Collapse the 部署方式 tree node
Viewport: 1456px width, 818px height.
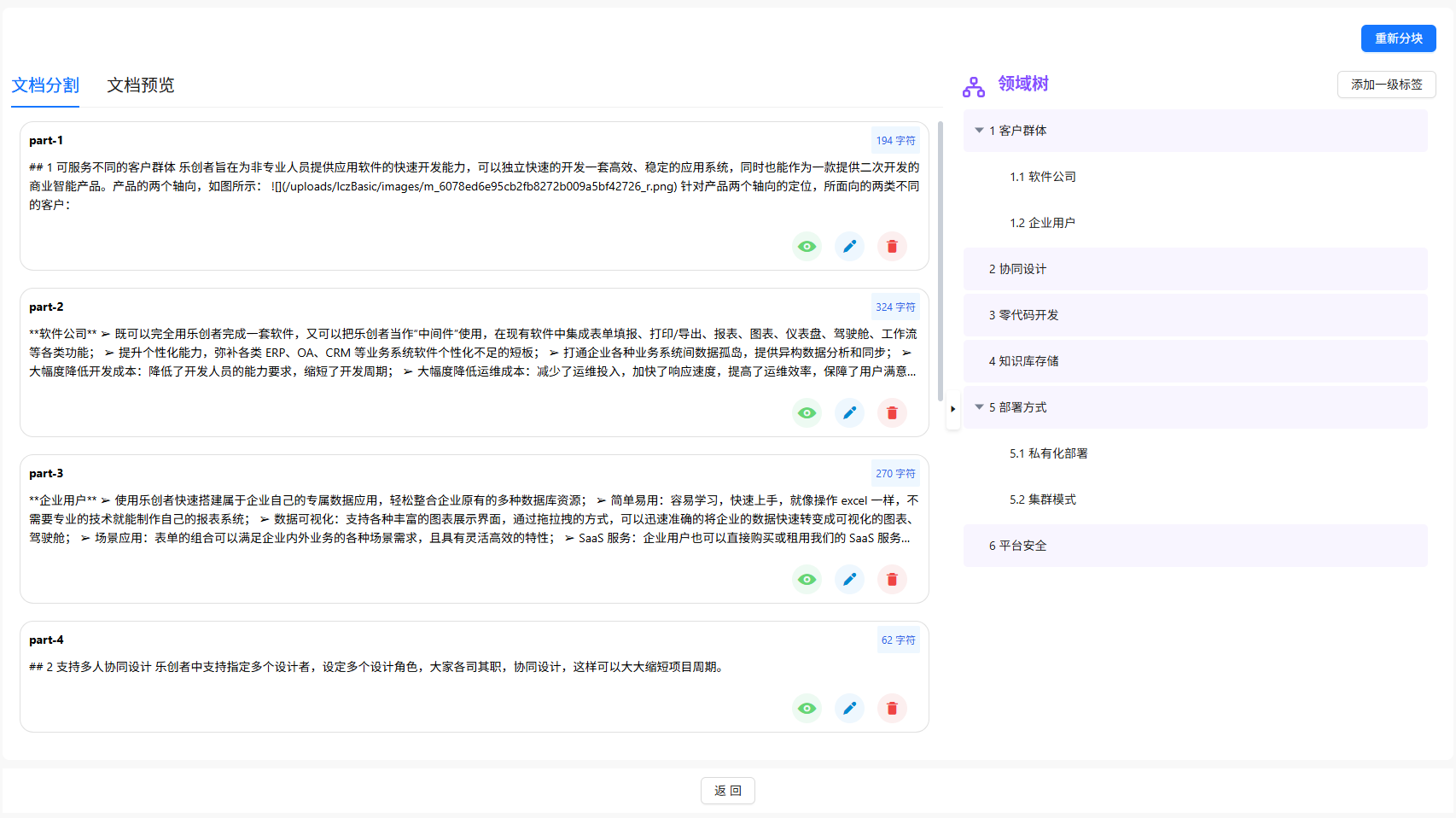tap(979, 407)
